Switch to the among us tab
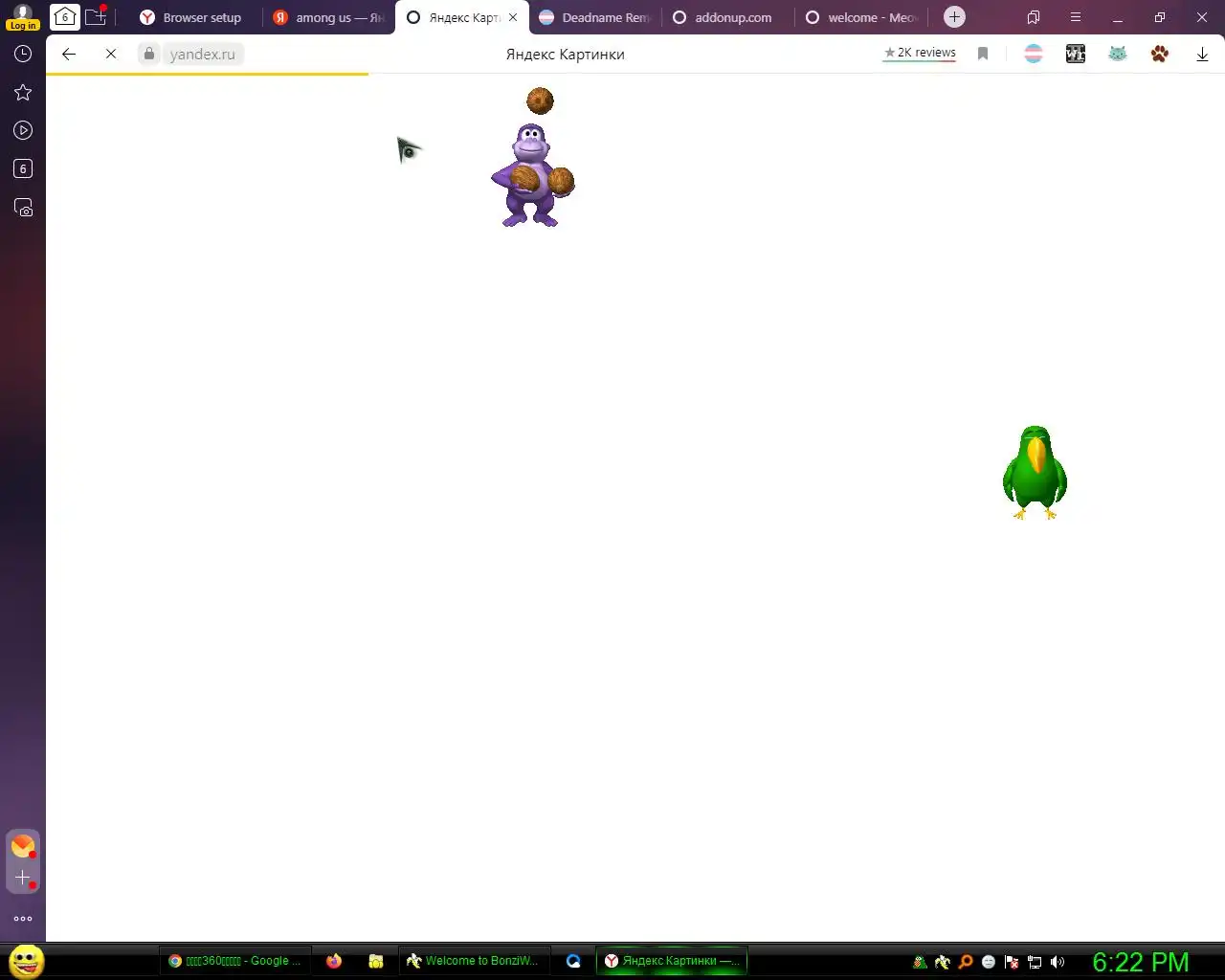This screenshot has height=980, width=1225. (328, 17)
